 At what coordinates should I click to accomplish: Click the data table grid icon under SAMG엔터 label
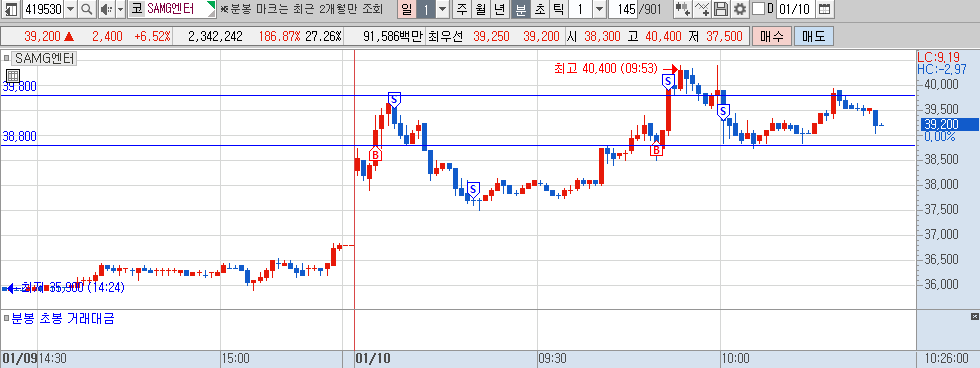12,76
